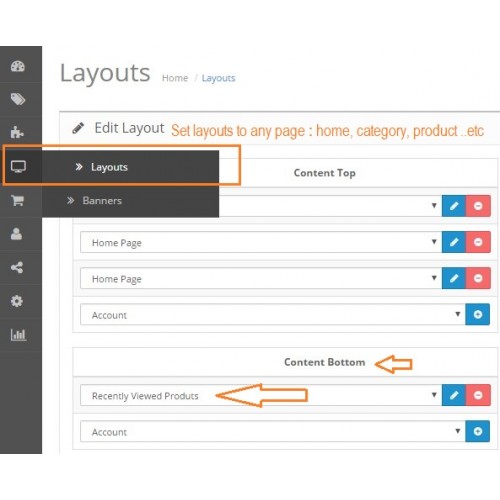Click the Design monitor icon in sidebar
The height and width of the screenshot is (500, 500).
(x=18, y=166)
